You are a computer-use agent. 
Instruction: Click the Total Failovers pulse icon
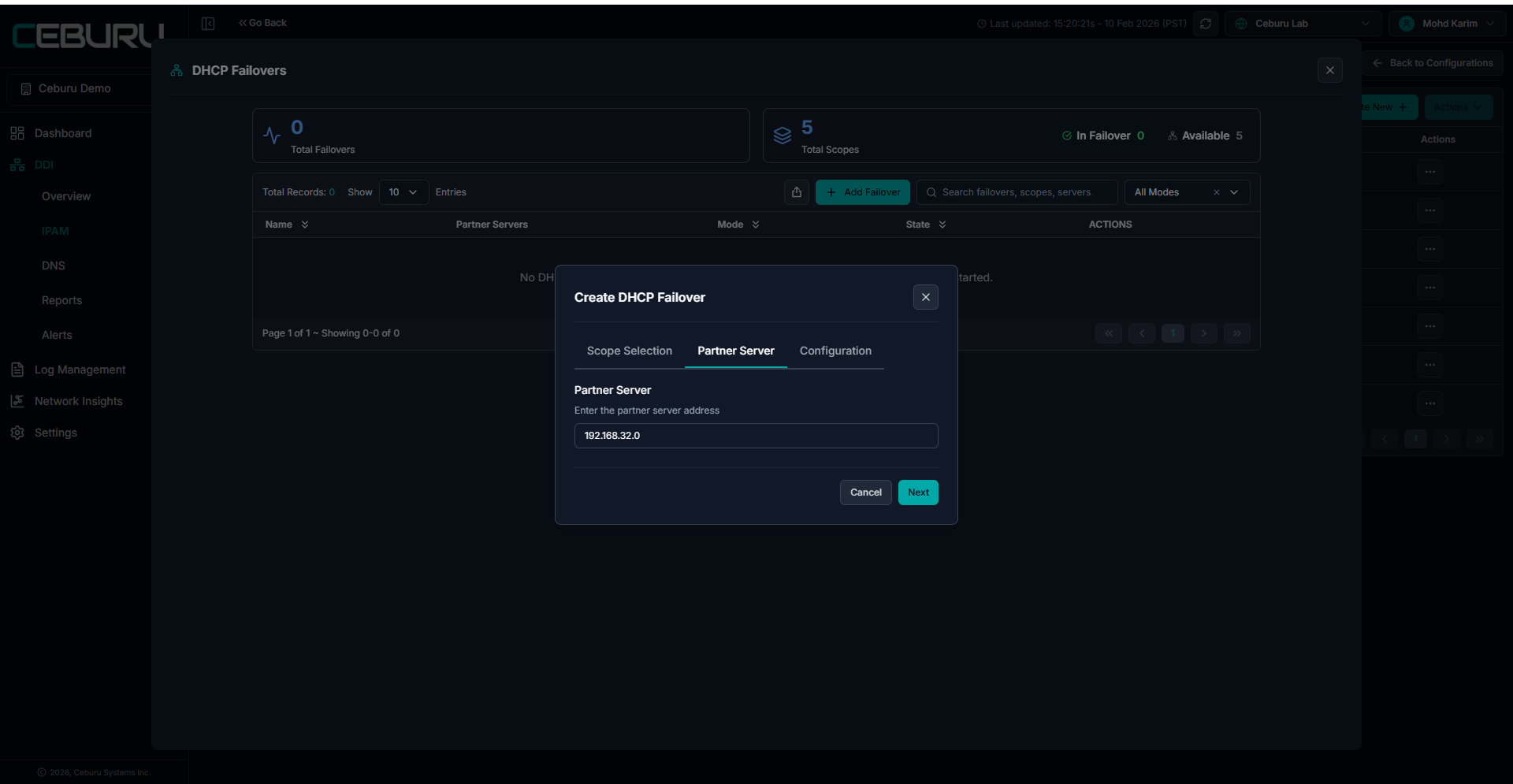[272, 136]
